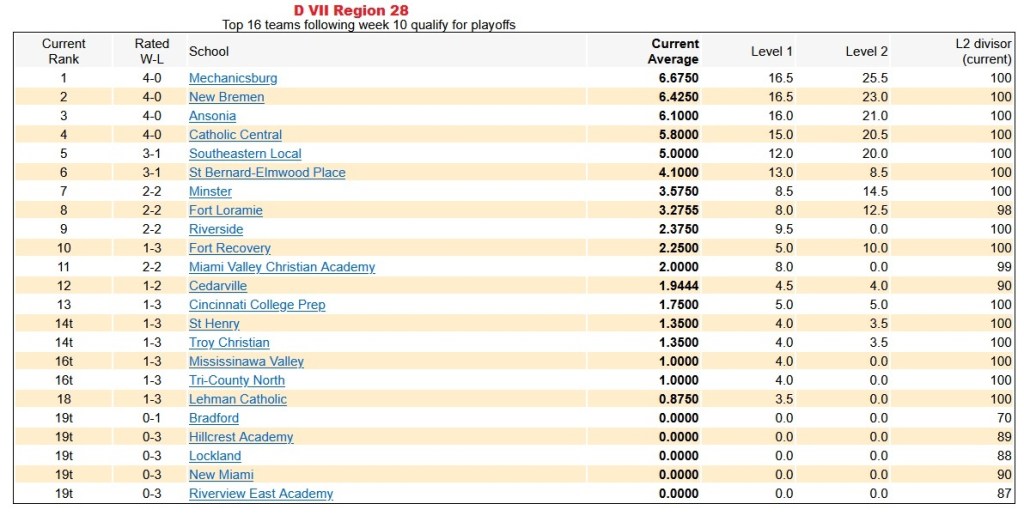This screenshot has height=516, width=1024.
Task: Click the Troy Christian link
Action: pos(229,342)
